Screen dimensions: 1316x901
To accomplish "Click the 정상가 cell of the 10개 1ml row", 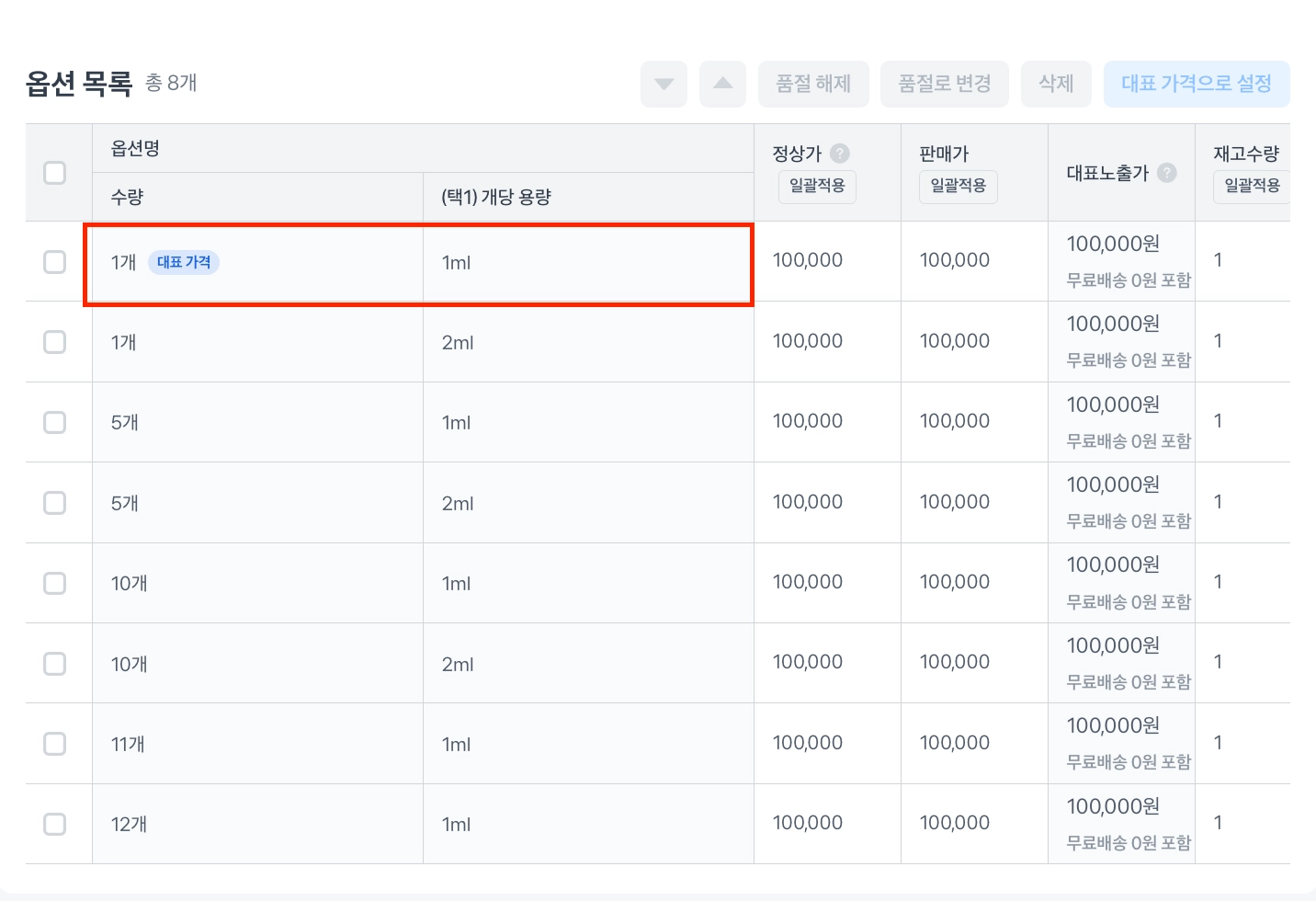I will pyautogui.click(x=808, y=582).
